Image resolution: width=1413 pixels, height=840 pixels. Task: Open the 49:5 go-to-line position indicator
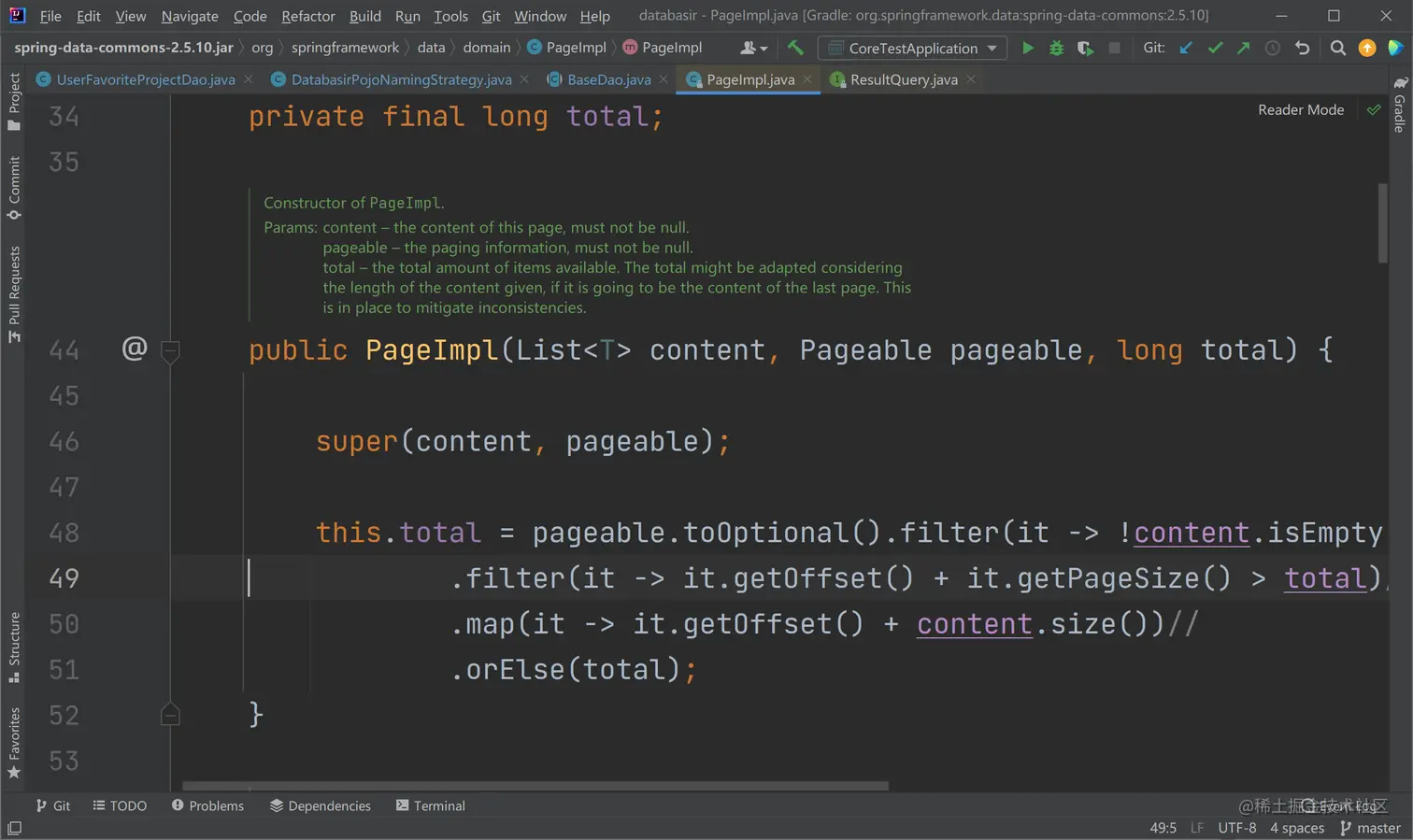pos(1163,828)
